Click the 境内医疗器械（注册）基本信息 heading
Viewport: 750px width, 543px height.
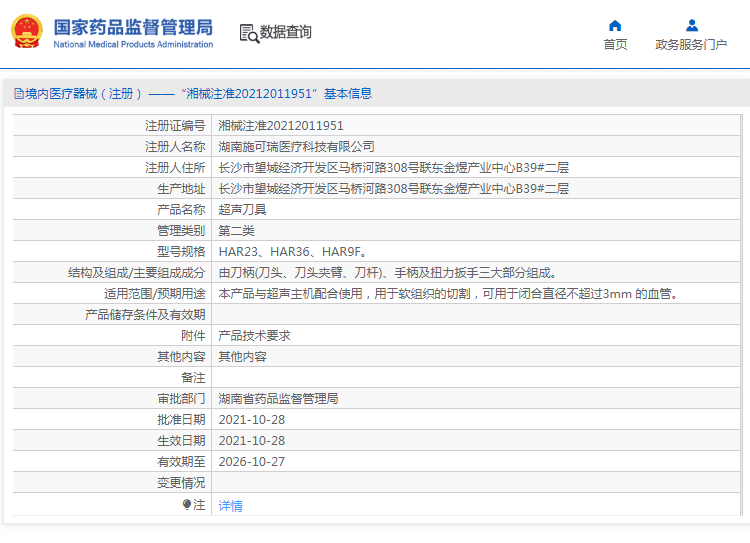click(x=193, y=94)
